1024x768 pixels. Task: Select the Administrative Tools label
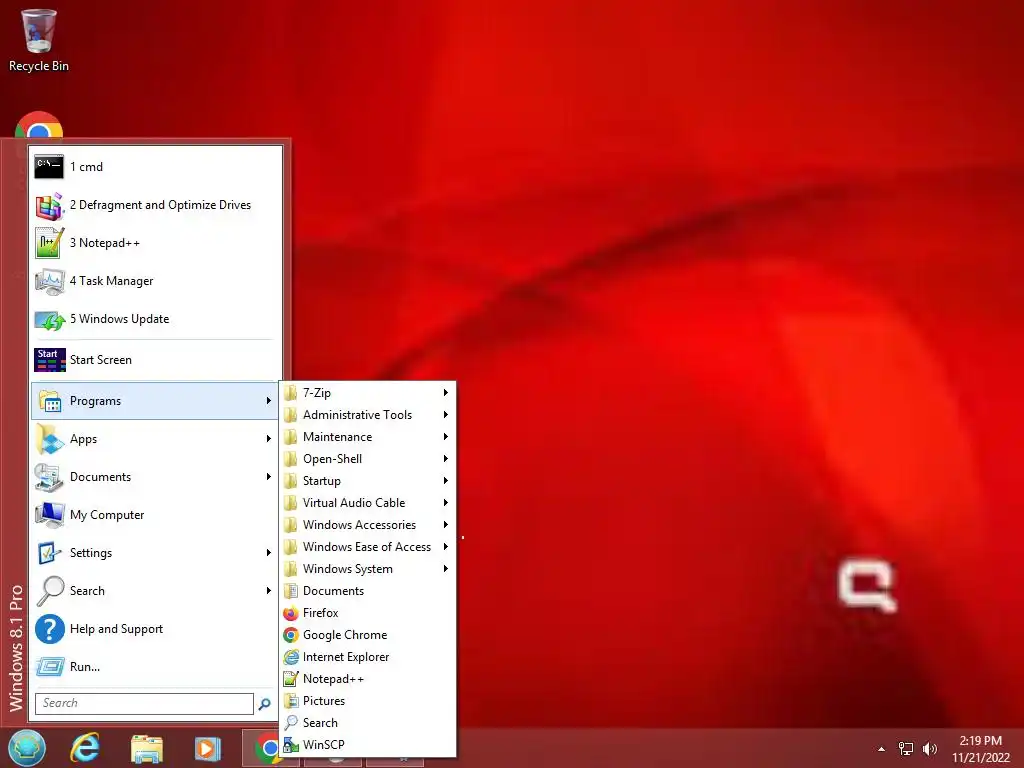click(x=357, y=415)
